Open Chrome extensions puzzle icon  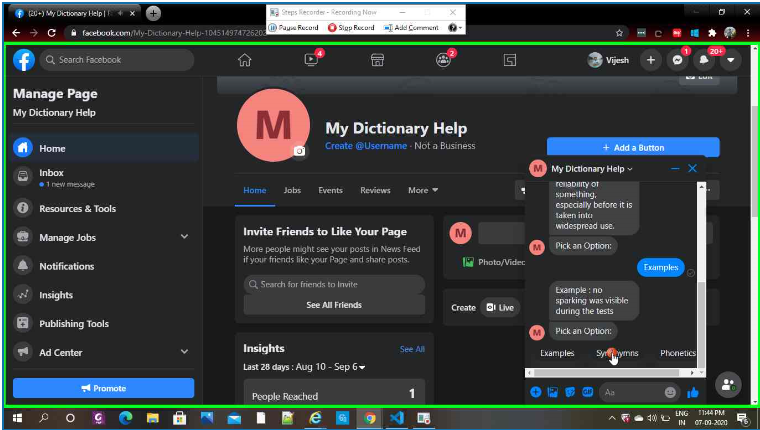coord(712,33)
